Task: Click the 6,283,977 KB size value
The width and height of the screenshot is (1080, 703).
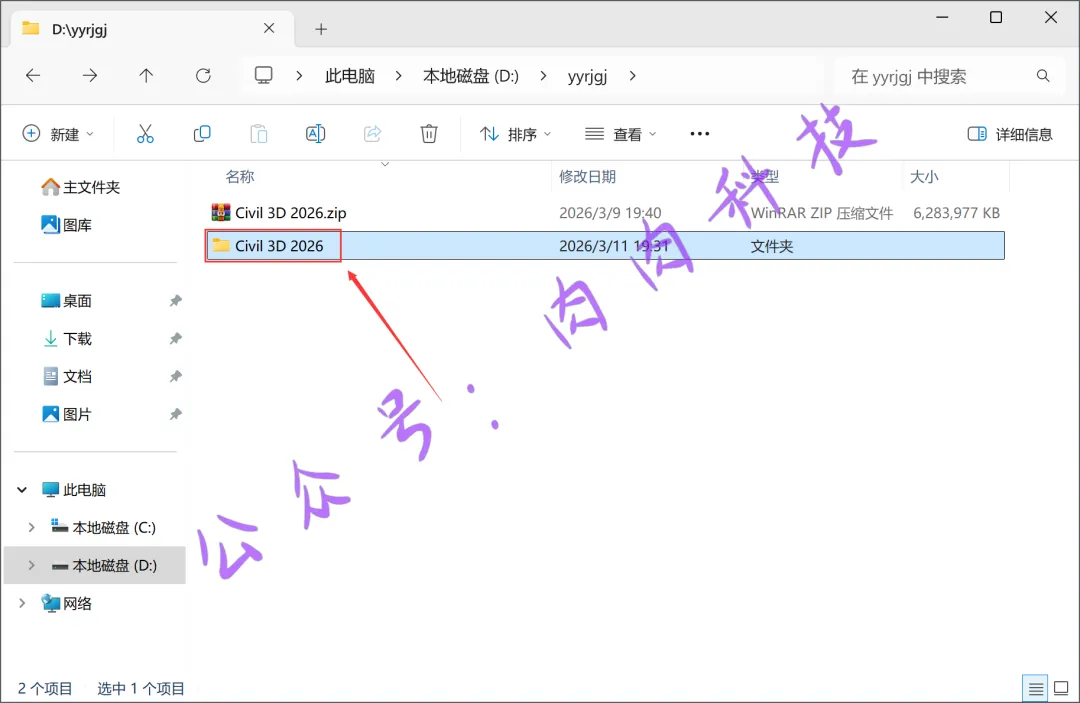Action: point(957,213)
